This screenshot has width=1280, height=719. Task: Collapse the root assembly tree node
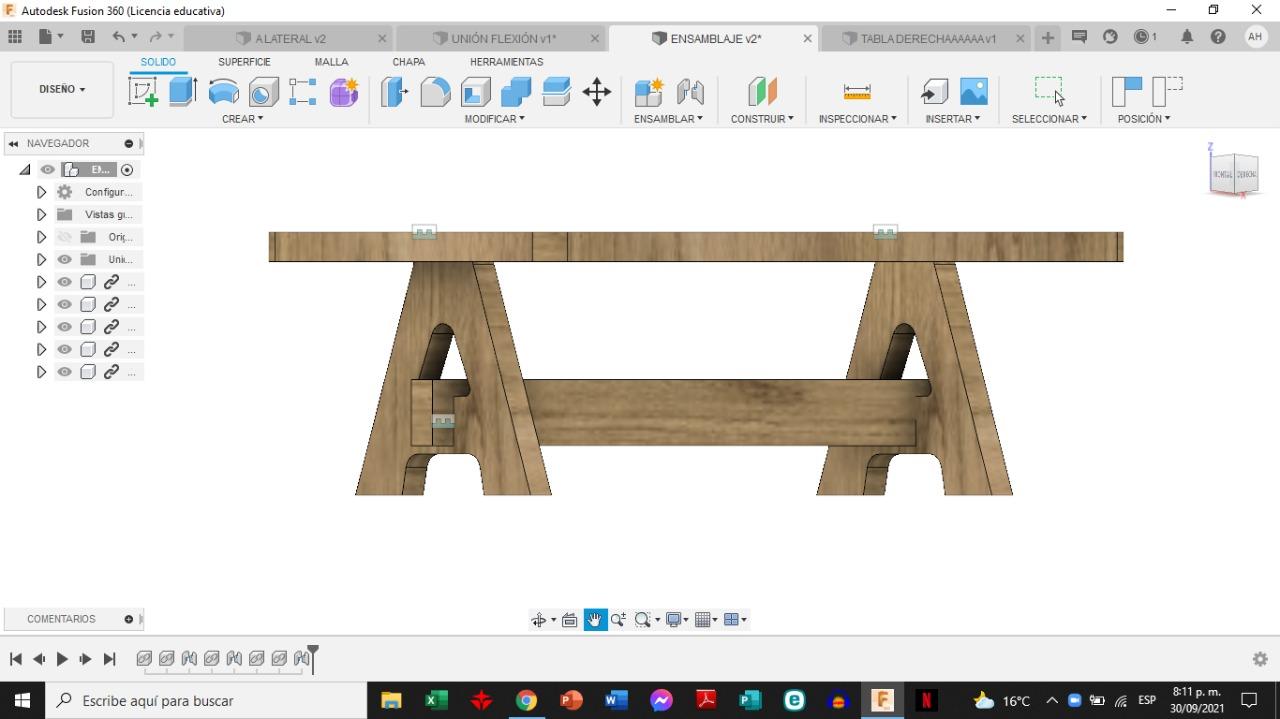(25, 170)
